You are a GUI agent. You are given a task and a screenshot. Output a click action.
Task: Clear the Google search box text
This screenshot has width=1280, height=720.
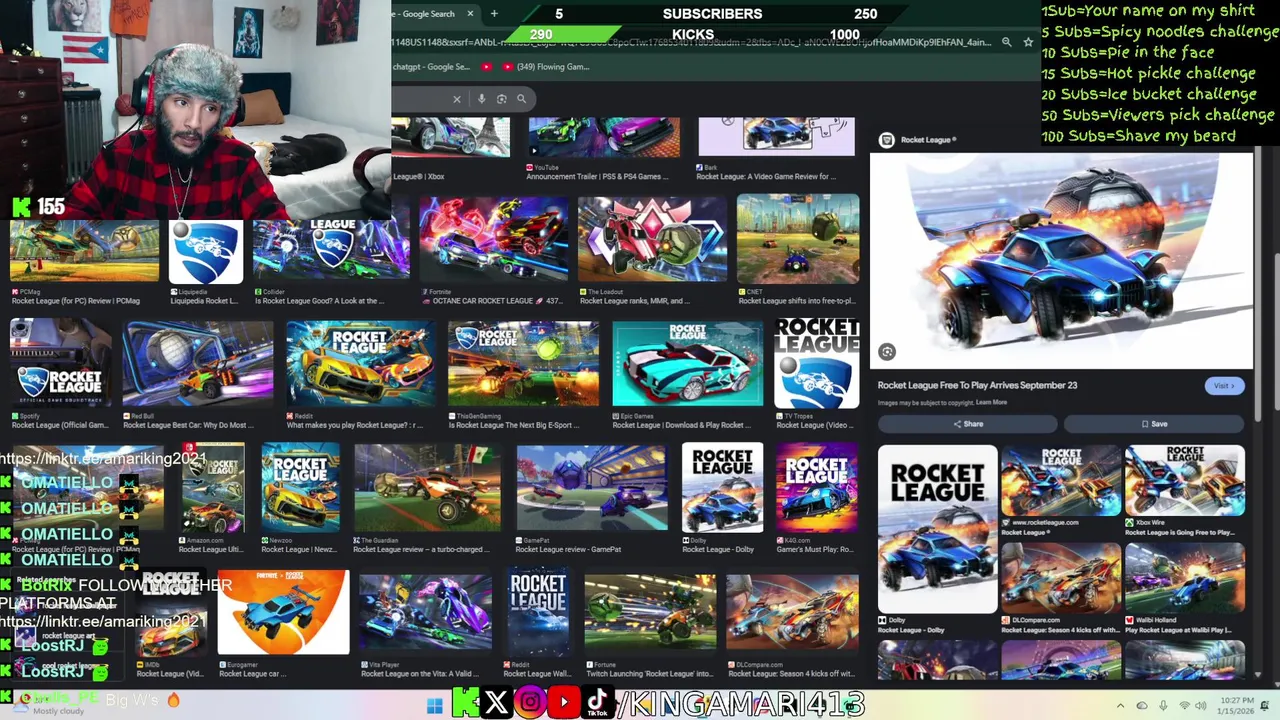tap(457, 99)
